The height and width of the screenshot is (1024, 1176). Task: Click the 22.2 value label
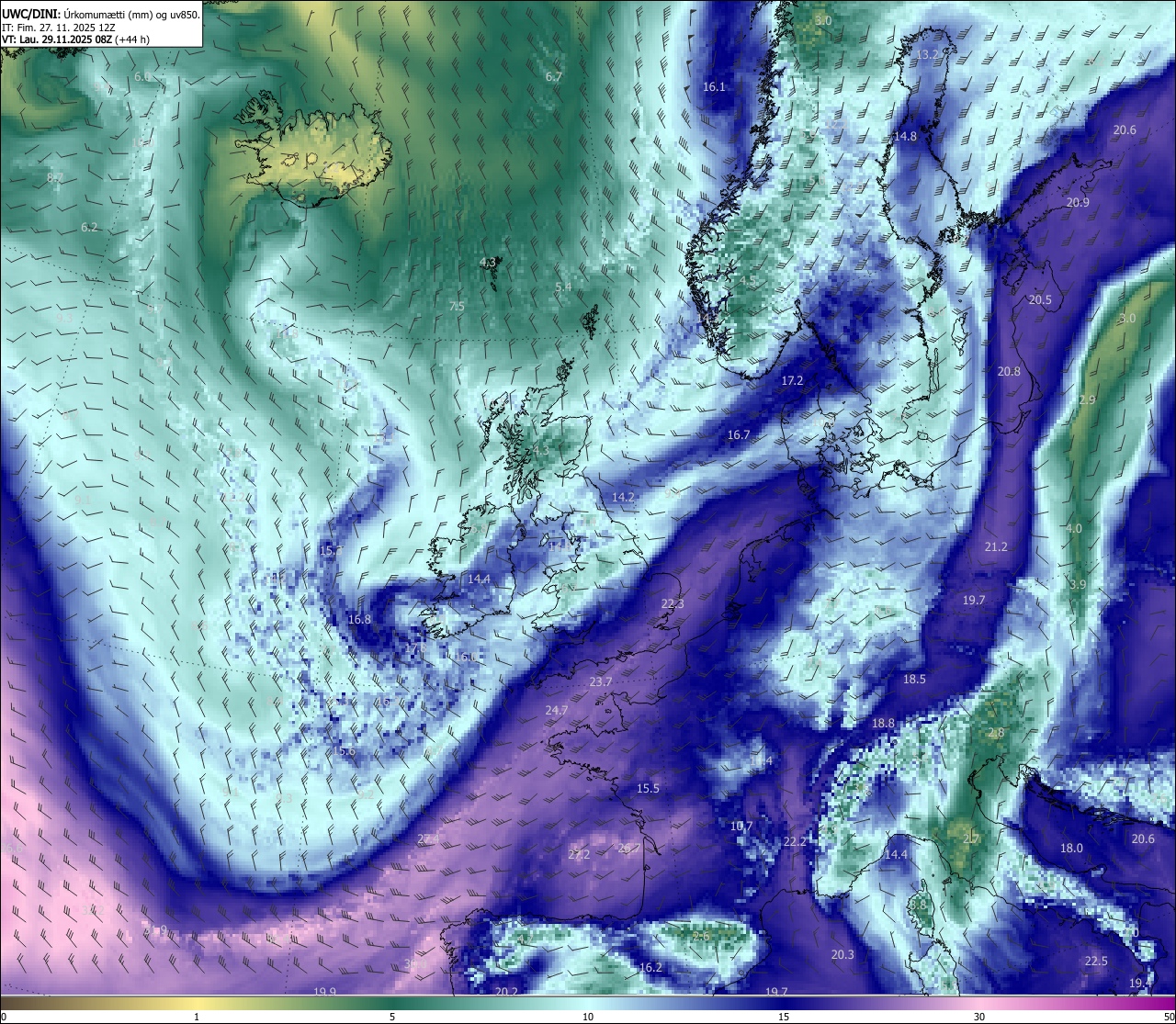coord(795,842)
